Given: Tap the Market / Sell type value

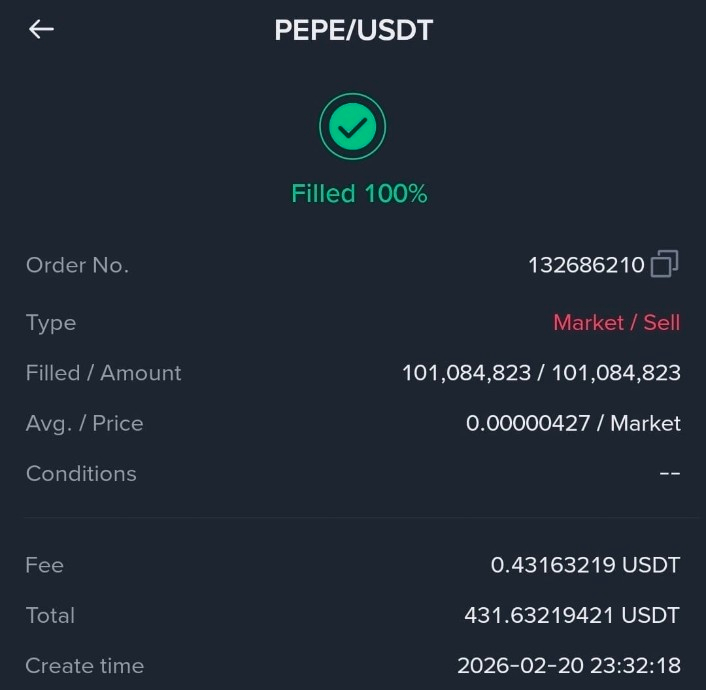Looking at the screenshot, I should pyautogui.click(x=616, y=322).
